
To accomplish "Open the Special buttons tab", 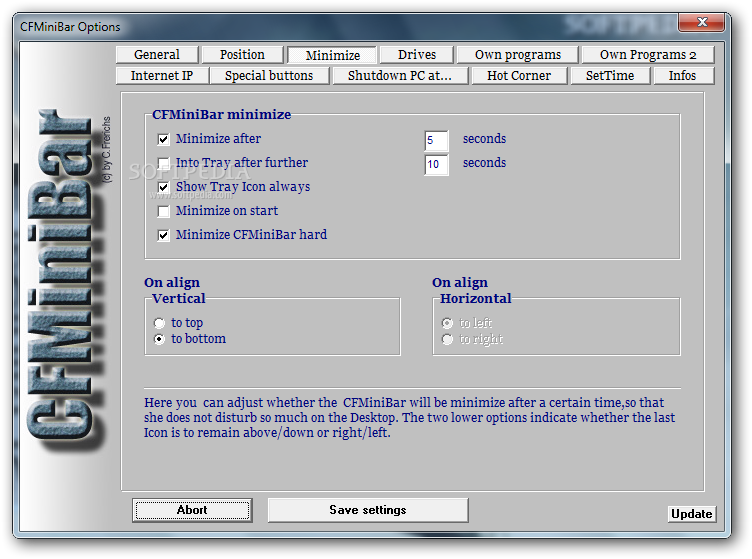I will 269,76.
